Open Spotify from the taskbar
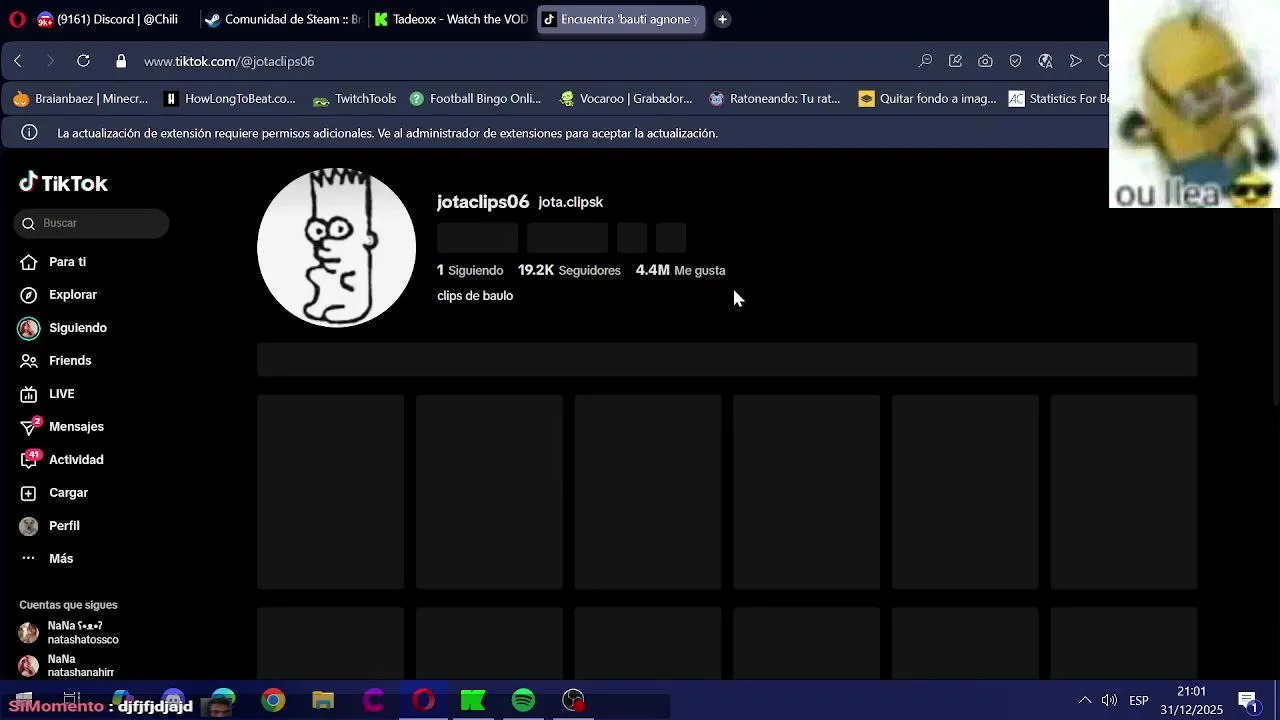The height and width of the screenshot is (720, 1280). tap(523, 701)
